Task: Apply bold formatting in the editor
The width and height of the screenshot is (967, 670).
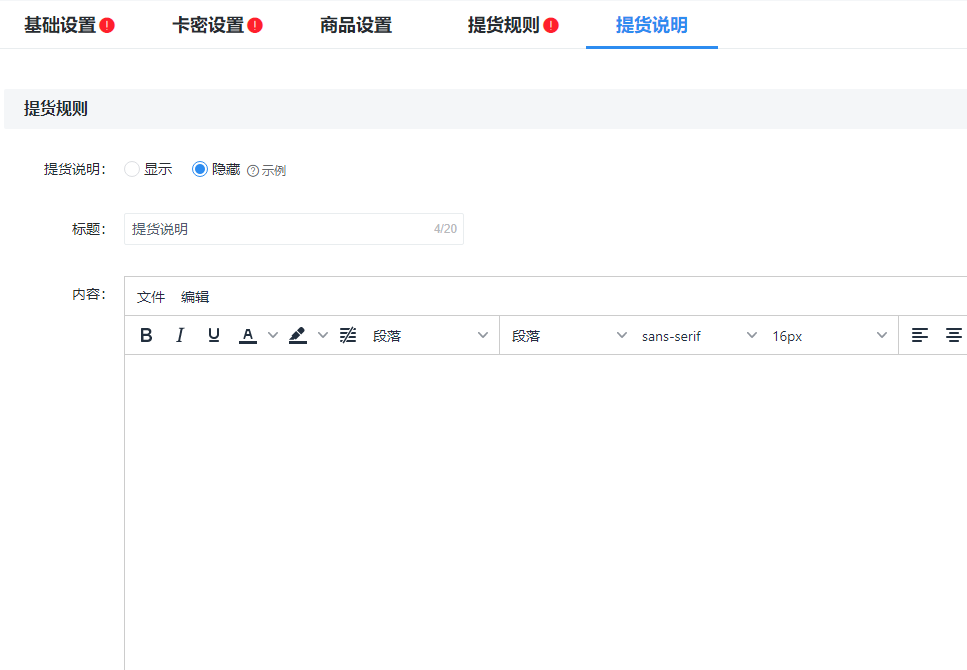Action: point(146,335)
